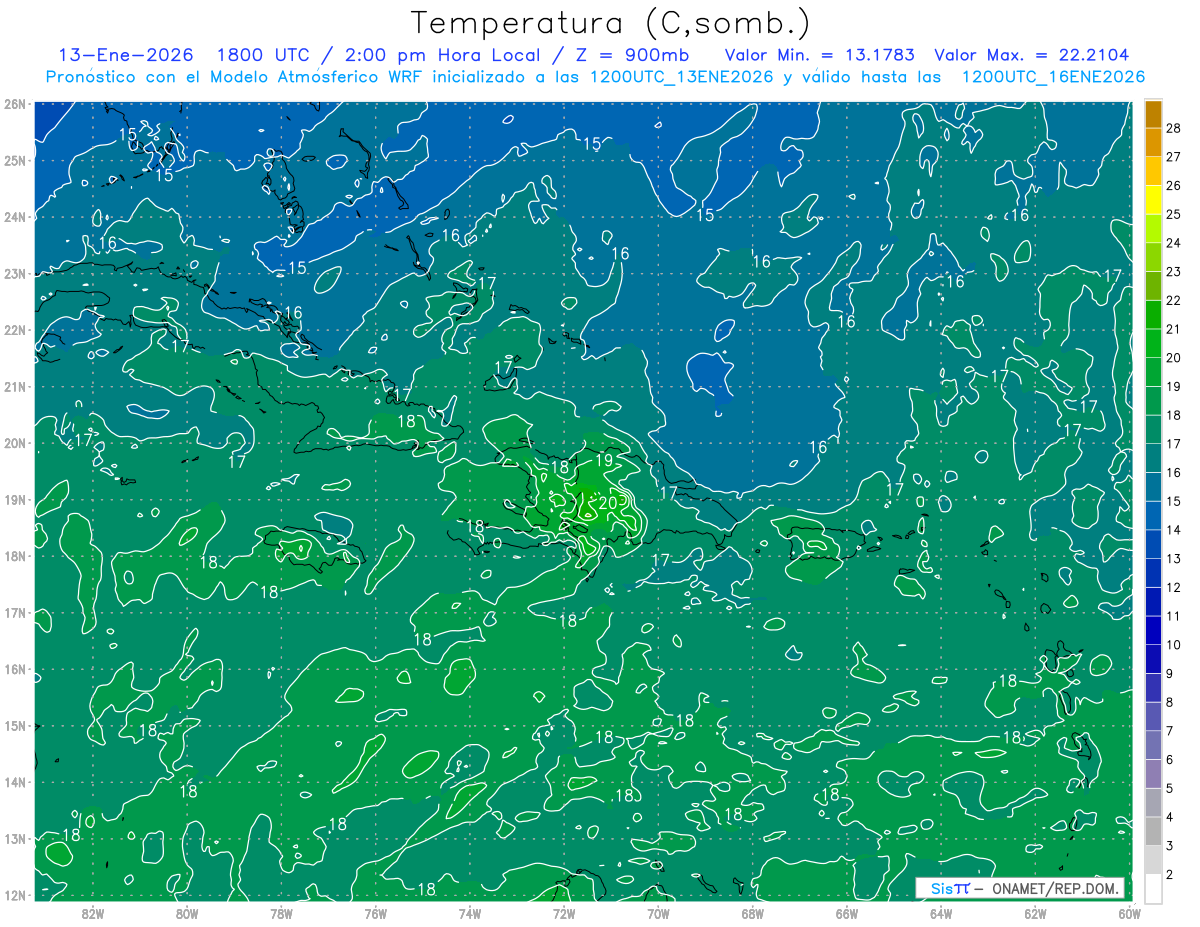This screenshot has height=927, width=1200.
Task: Click the 15N latitude axis label
Action: pyautogui.click(x=15, y=725)
